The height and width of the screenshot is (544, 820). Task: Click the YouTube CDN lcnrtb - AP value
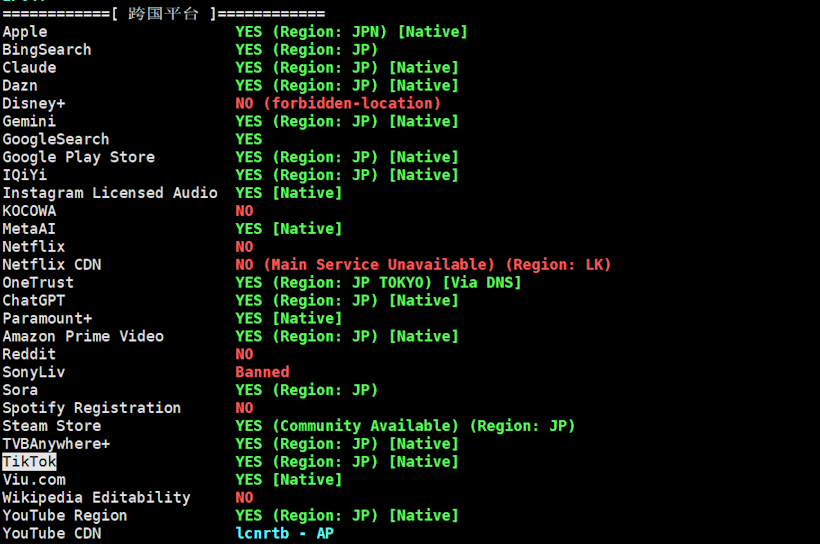[x=284, y=534]
